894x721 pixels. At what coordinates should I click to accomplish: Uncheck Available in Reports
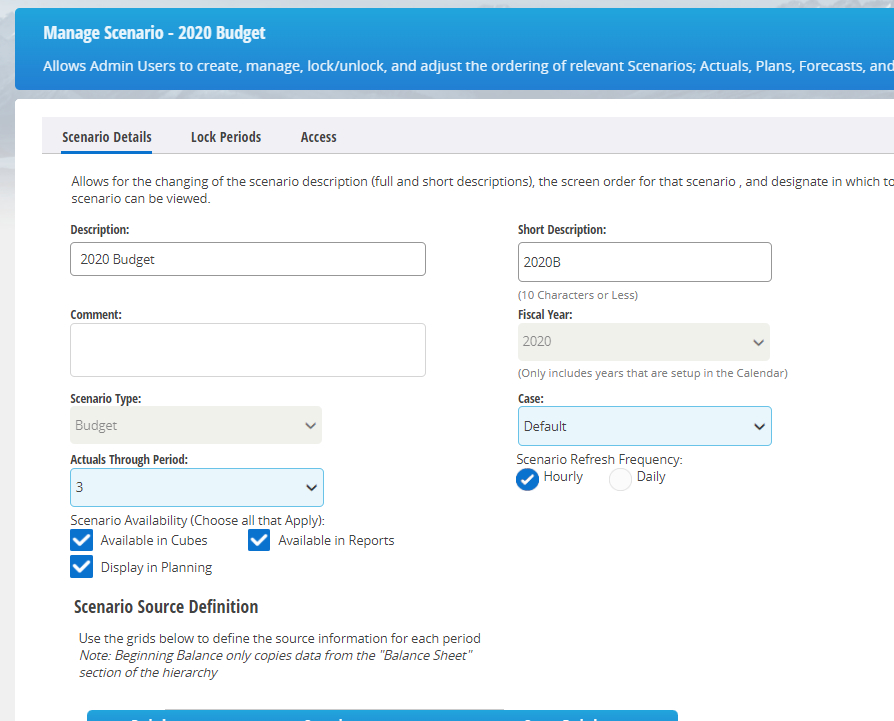tap(259, 540)
